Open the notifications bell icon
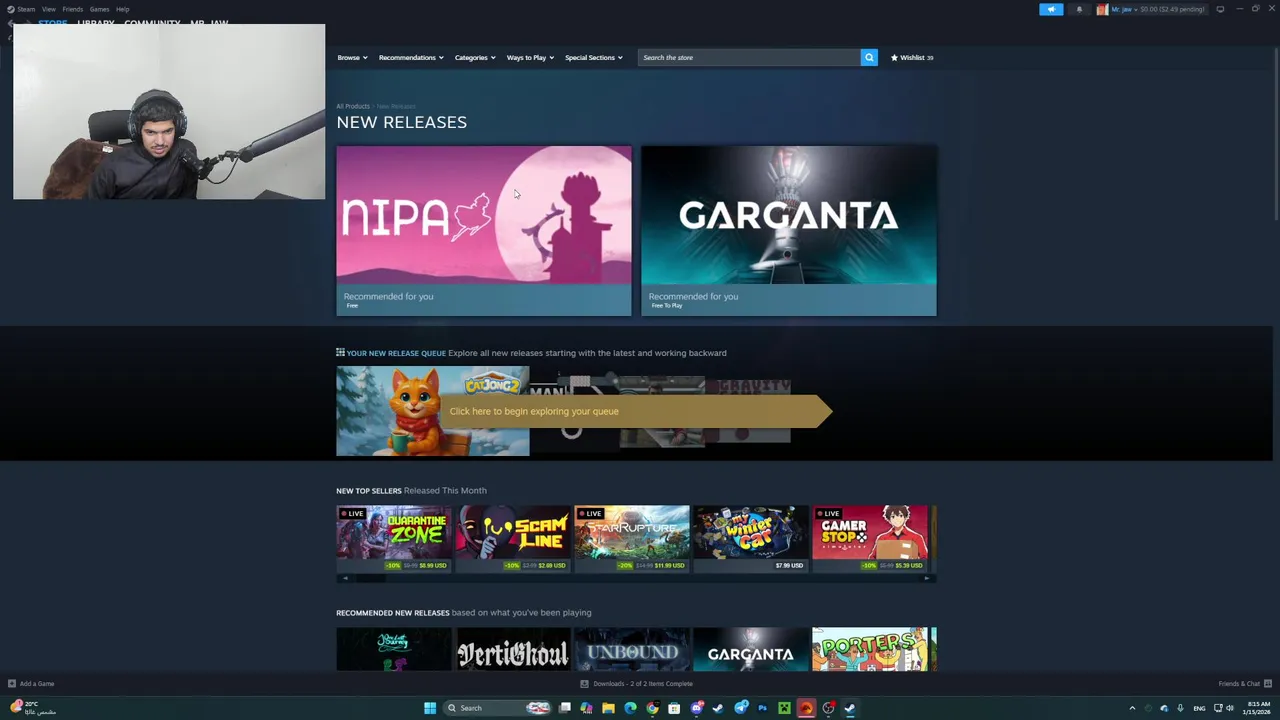Image resolution: width=1280 pixels, height=720 pixels. (x=1079, y=9)
